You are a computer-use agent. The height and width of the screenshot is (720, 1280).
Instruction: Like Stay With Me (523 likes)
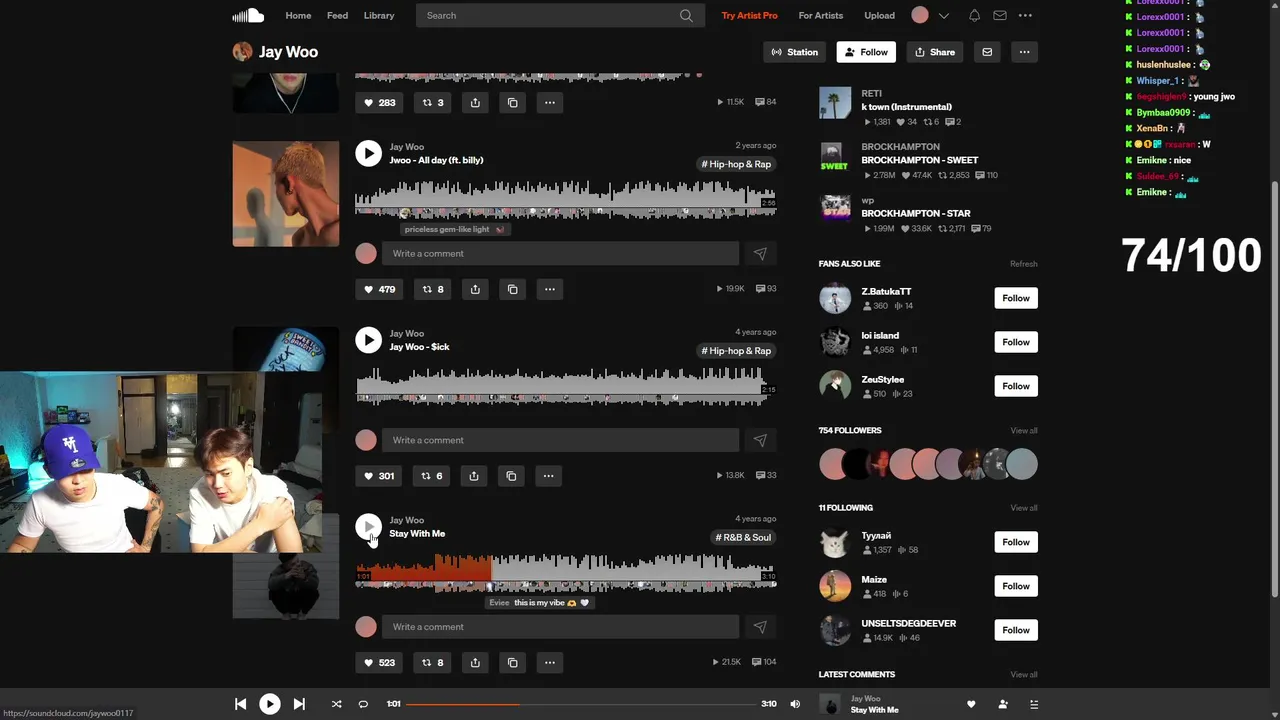click(x=379, y=662)
